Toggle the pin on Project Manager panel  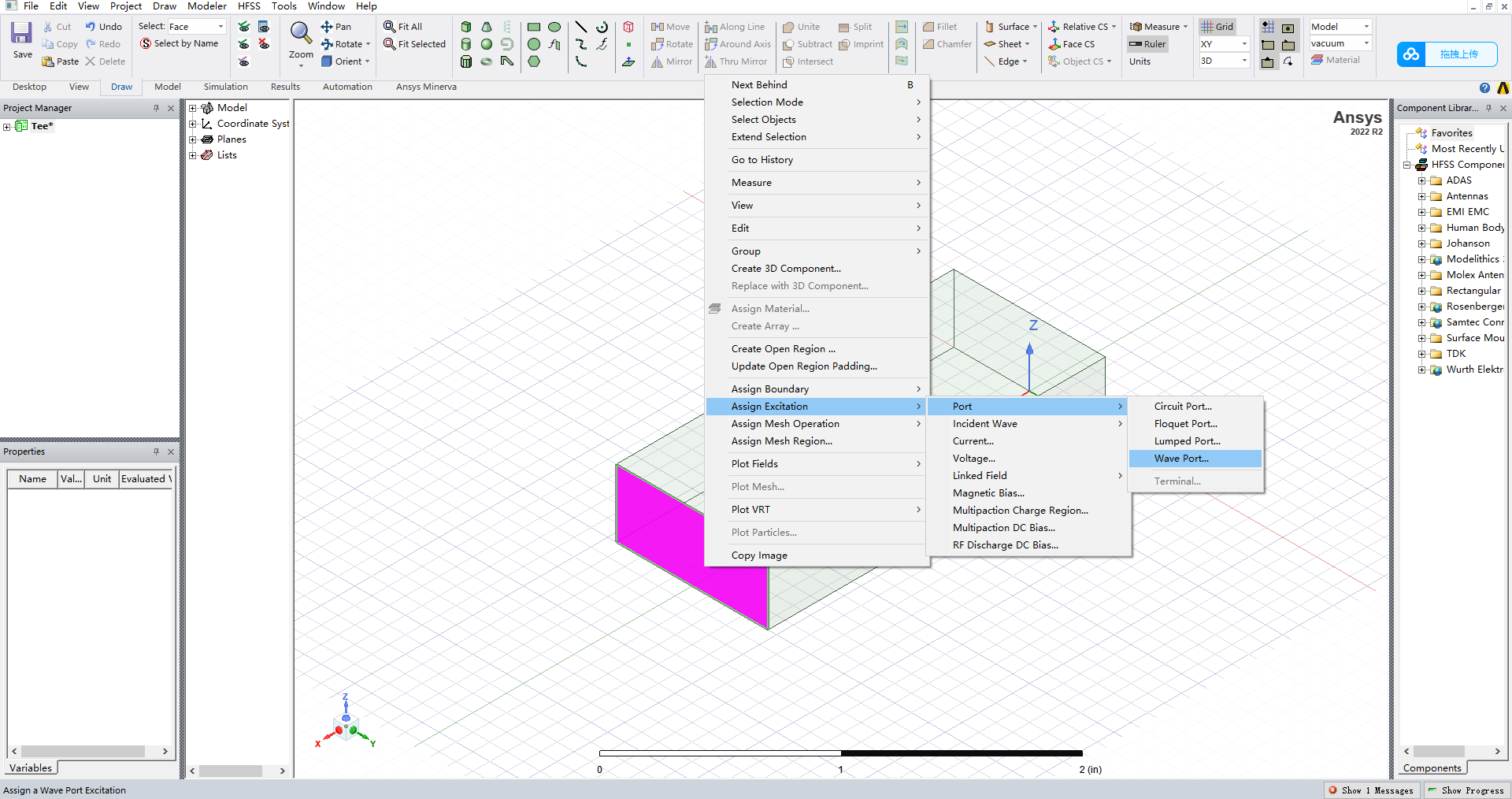pos(156,108)
